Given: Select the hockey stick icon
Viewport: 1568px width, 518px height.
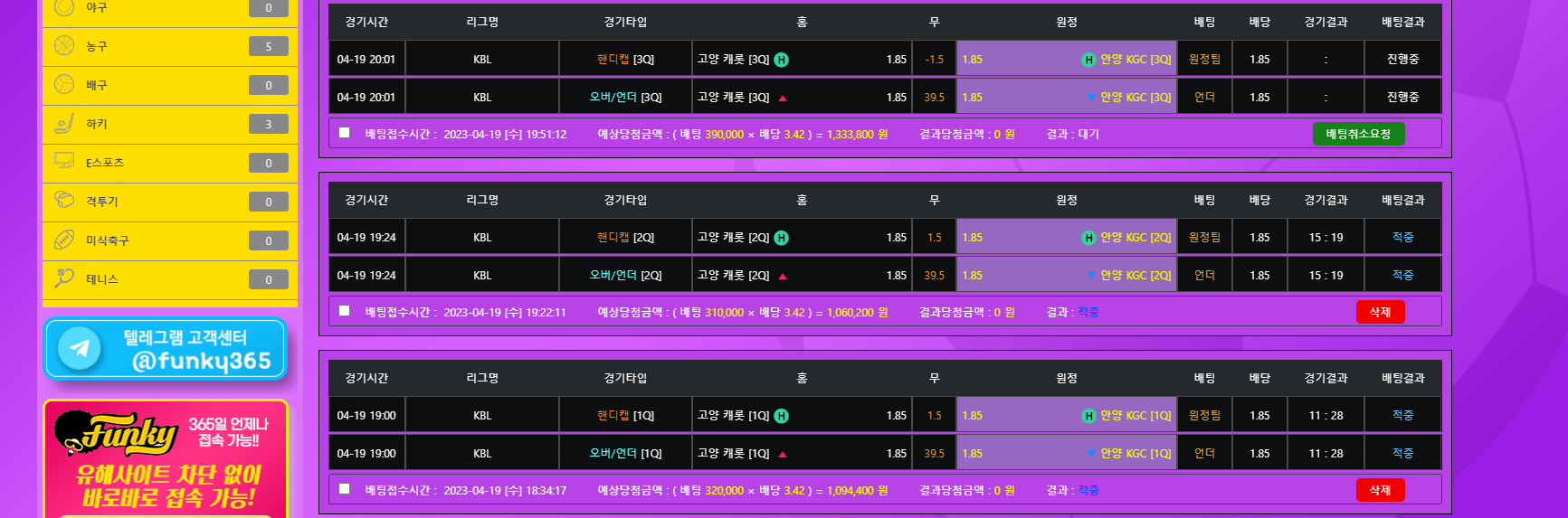Looking at the screenshot, I should [64, 123].
